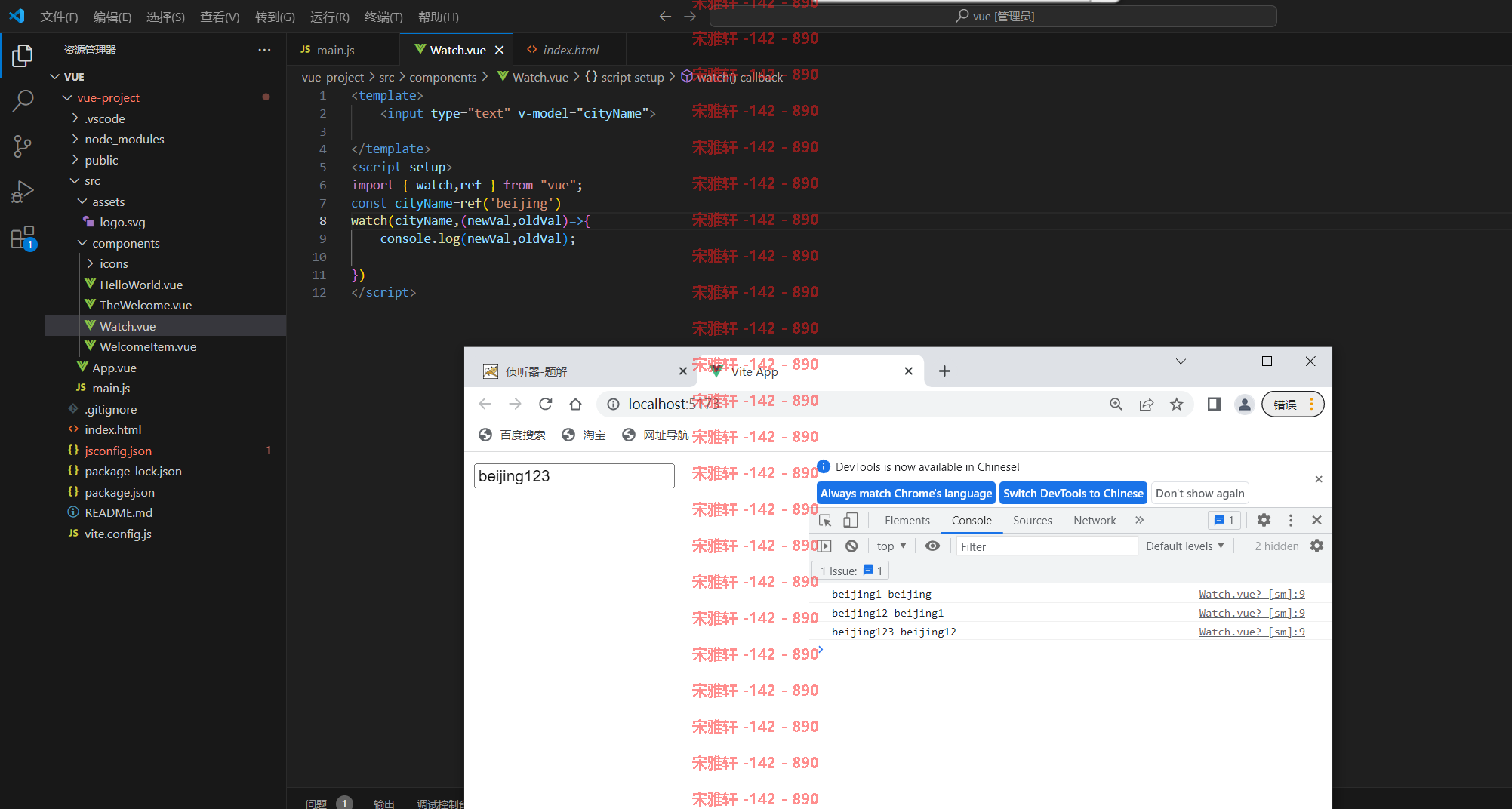Open Default levels dropdown

[x=1184, y=546]
